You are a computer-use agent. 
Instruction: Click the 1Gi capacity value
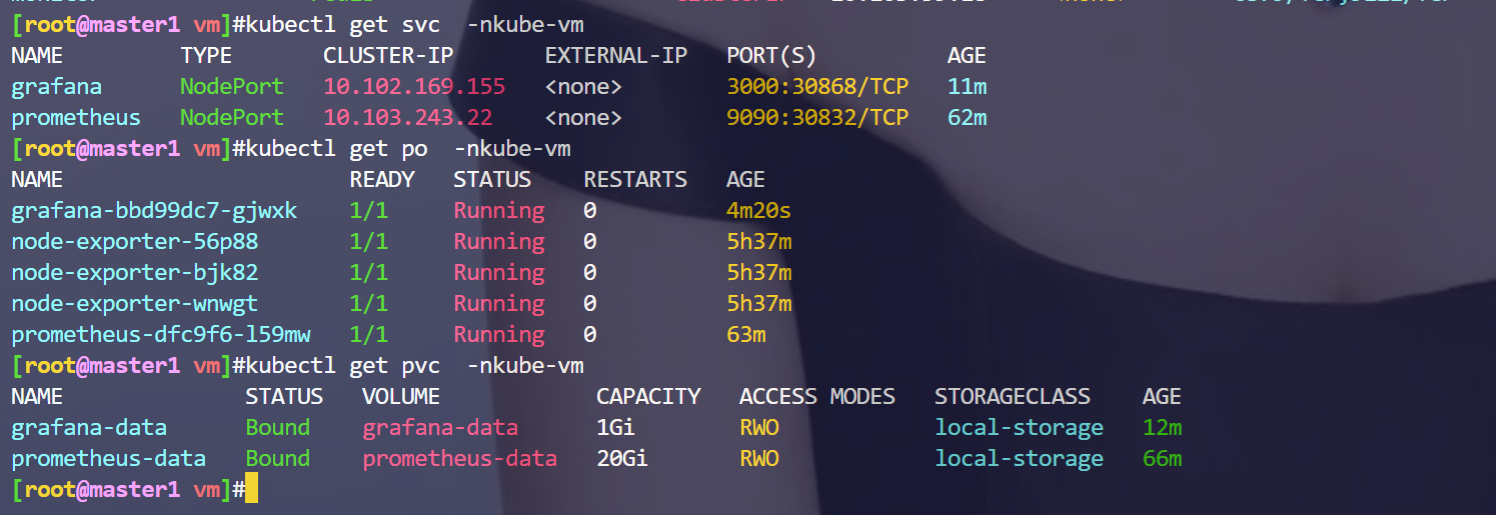(616, 428)
